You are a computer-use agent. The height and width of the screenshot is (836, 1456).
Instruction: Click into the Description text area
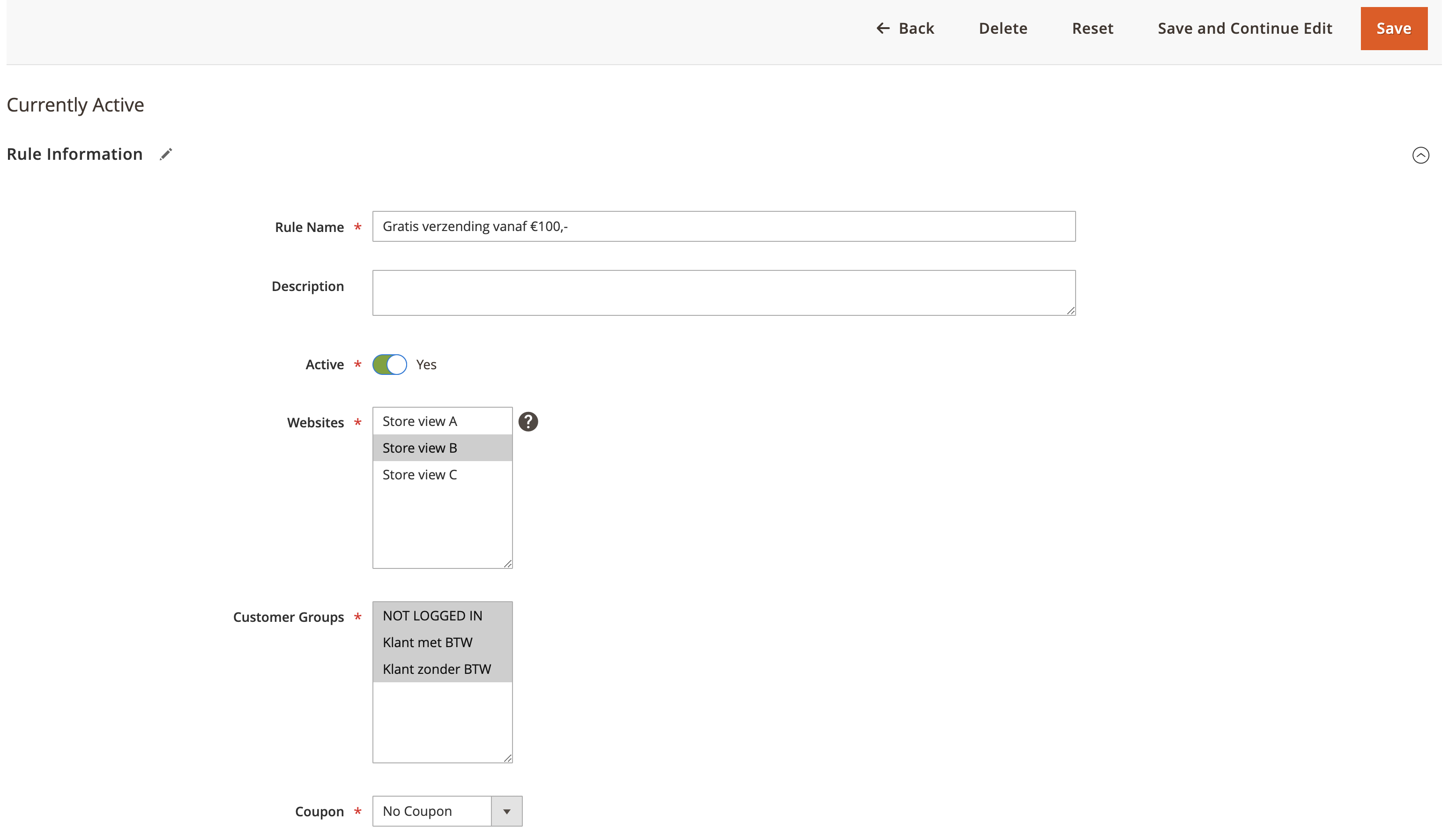click(x=723, y=292)
